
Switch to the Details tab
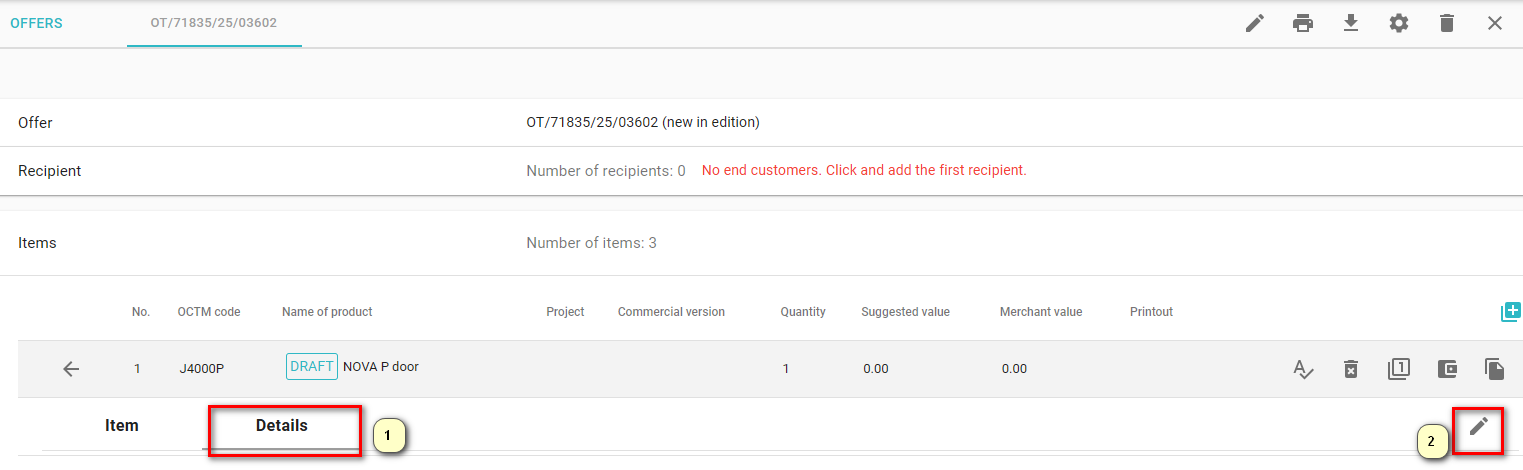(x=281, y=426)
